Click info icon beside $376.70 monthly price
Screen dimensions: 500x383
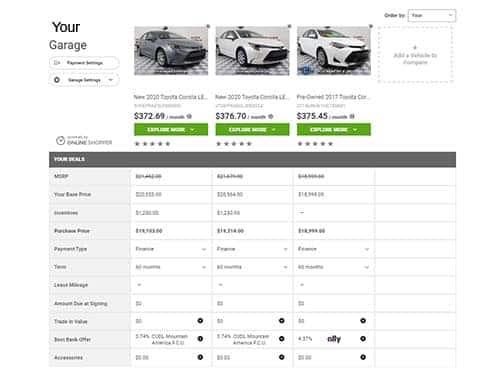[x=271, y=116]
